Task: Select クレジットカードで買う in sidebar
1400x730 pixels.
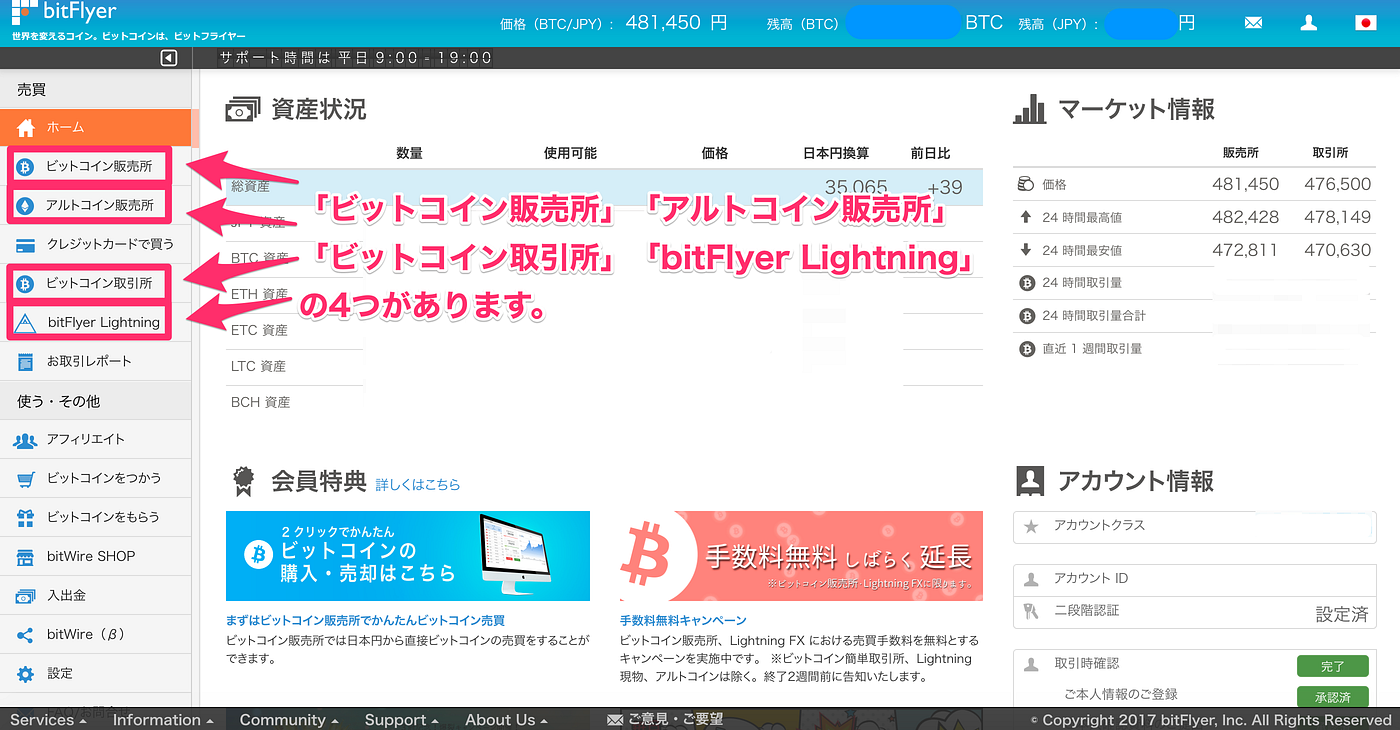Action: point(95,244)
